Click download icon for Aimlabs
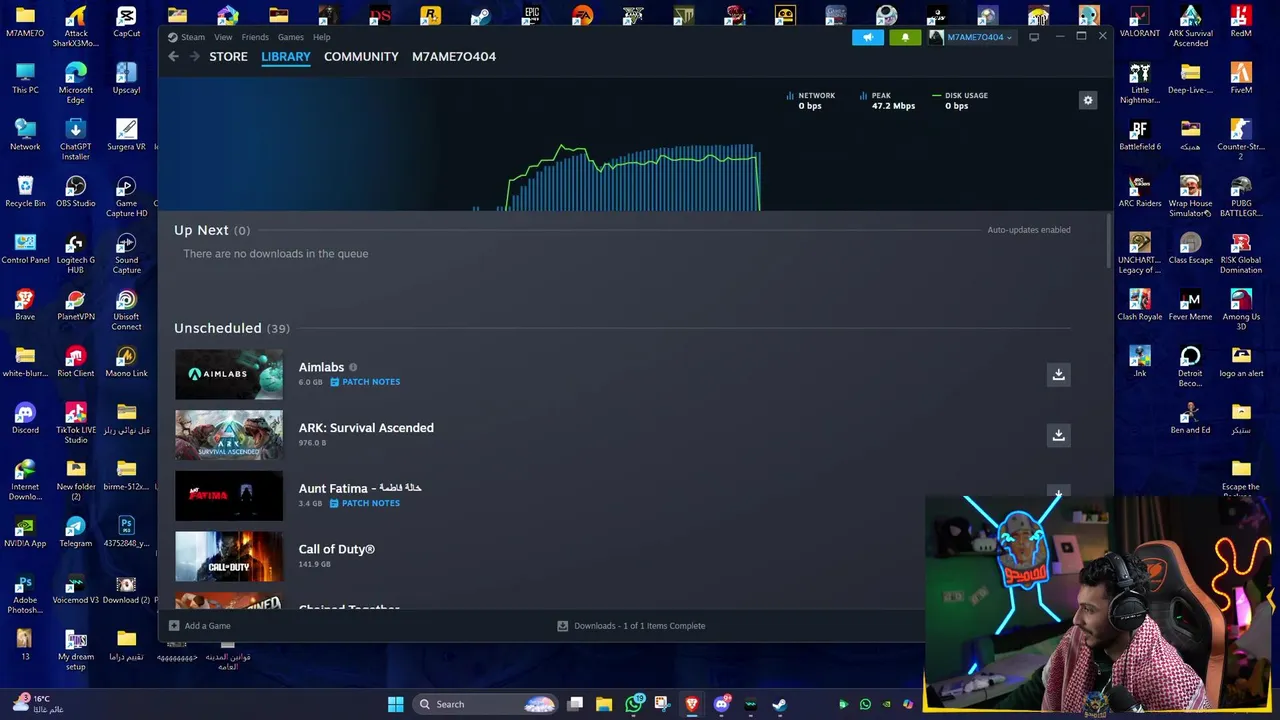This screenshot has height=720, width=1280. pyautogui.click(x=1058, y=374)
